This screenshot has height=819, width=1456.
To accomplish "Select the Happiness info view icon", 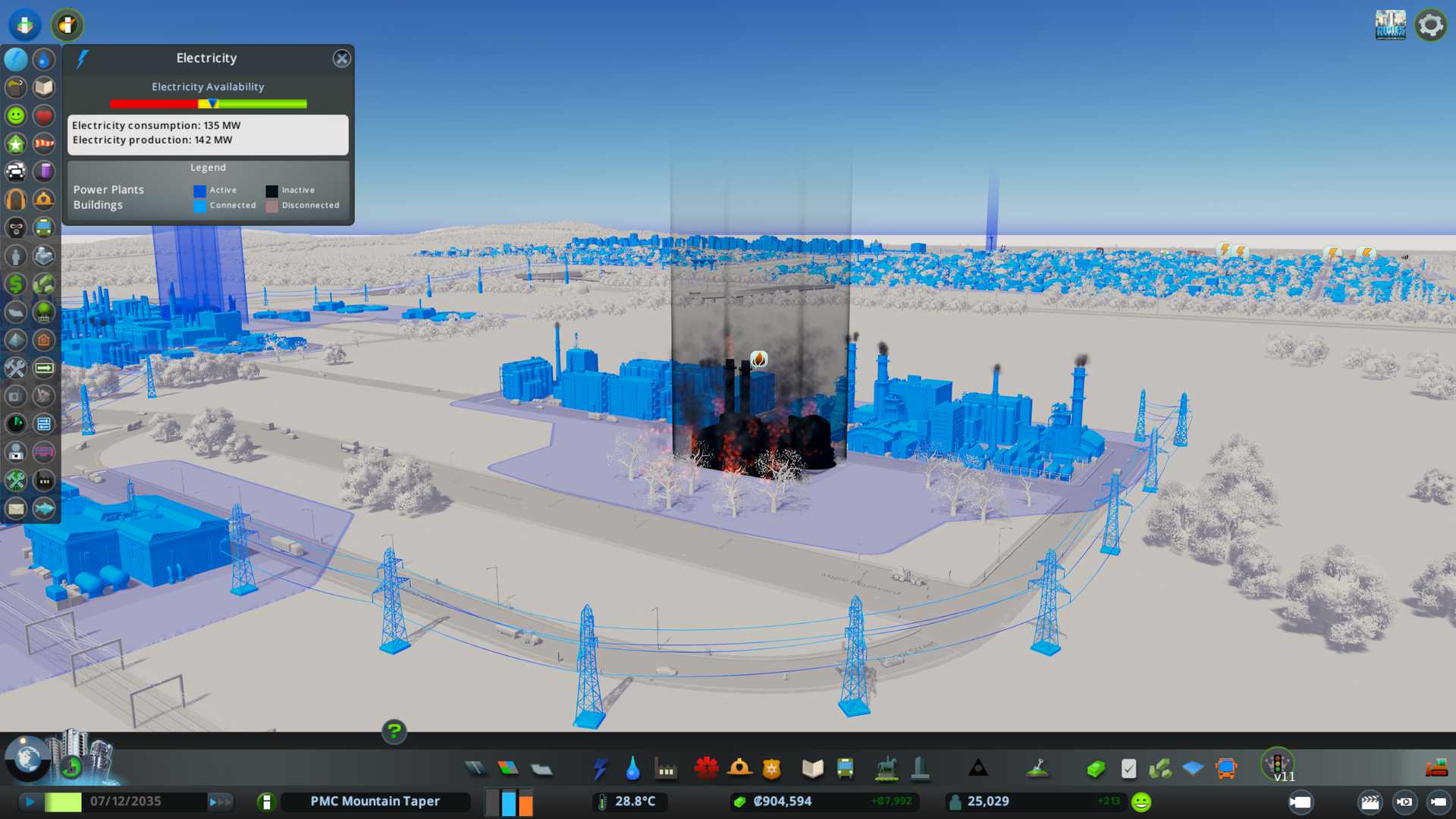I will 16,115.
